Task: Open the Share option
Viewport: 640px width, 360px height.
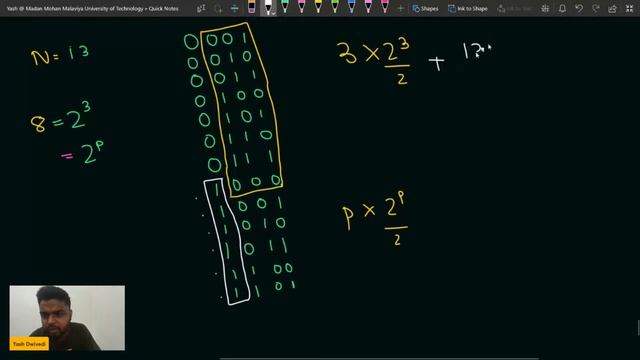Action: click(x=612, y=9)
